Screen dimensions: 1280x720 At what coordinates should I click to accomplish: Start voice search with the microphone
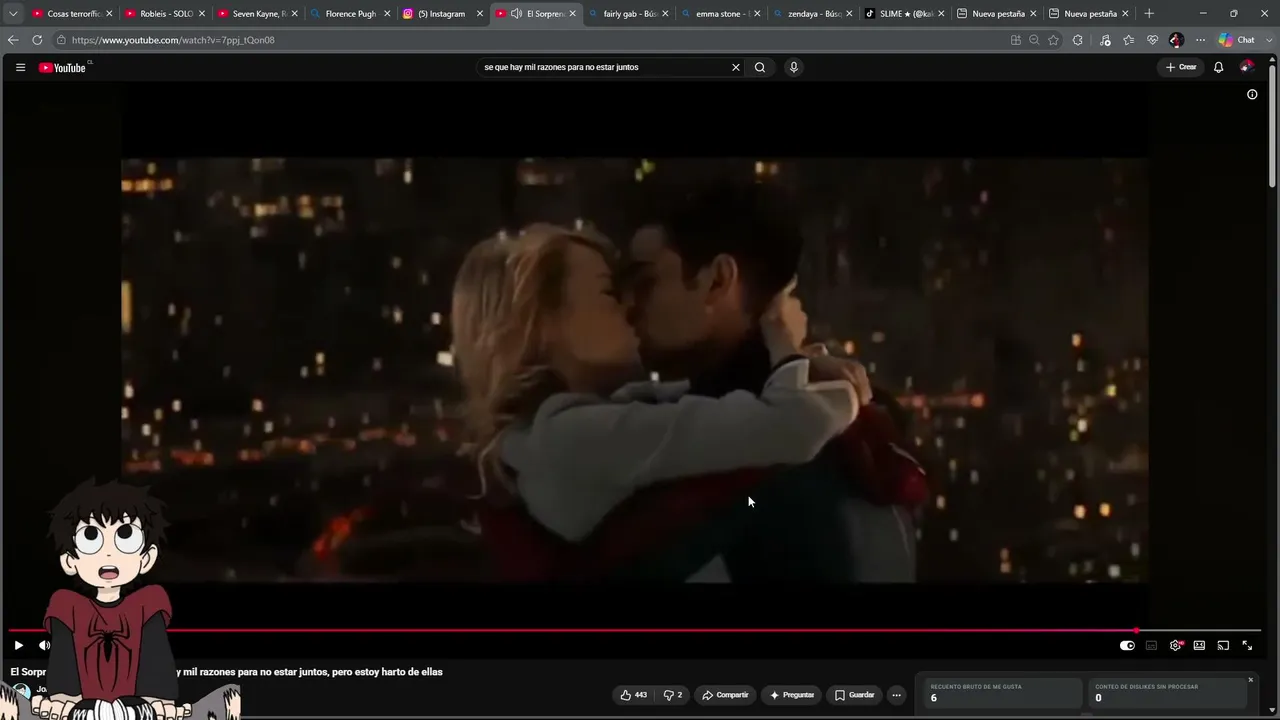coord(794,67)
